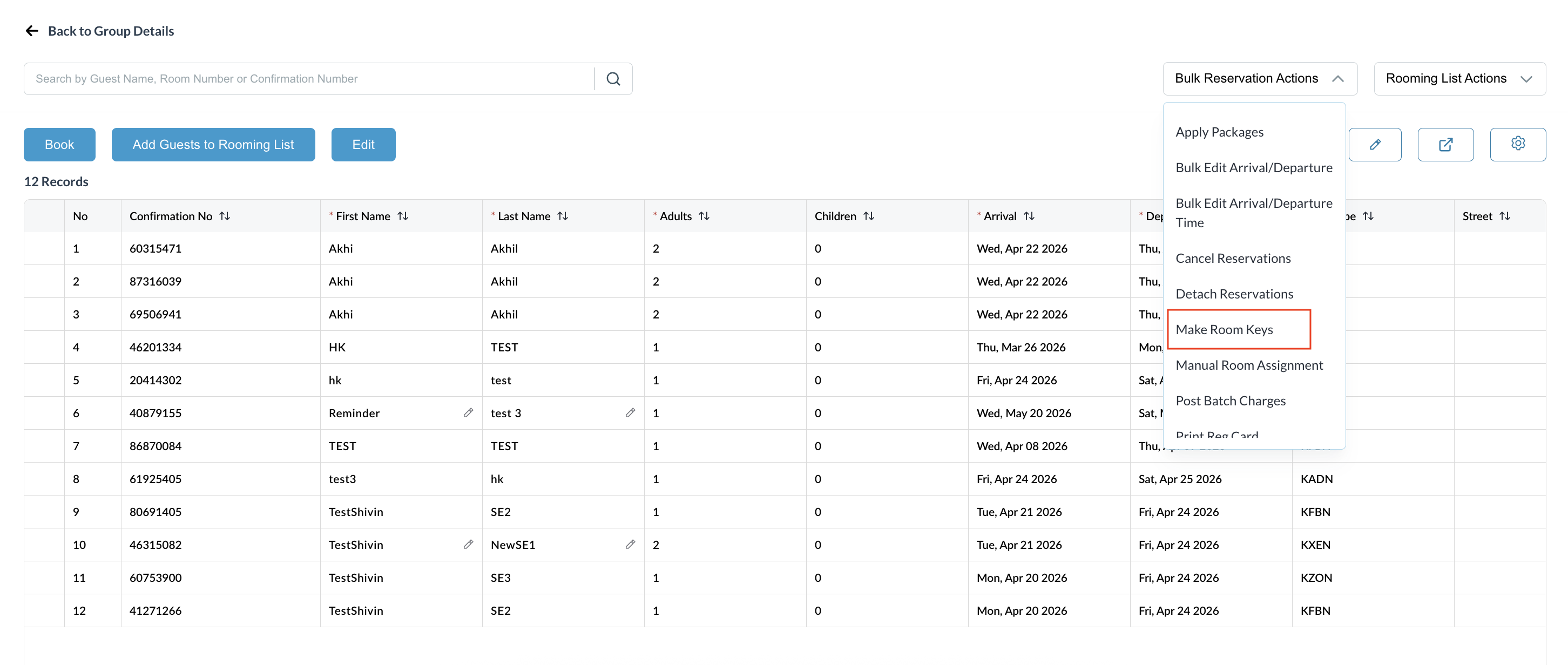
Task: Click confirmation number 80691405
Action: pyautogui.click(x=155, y=512)
